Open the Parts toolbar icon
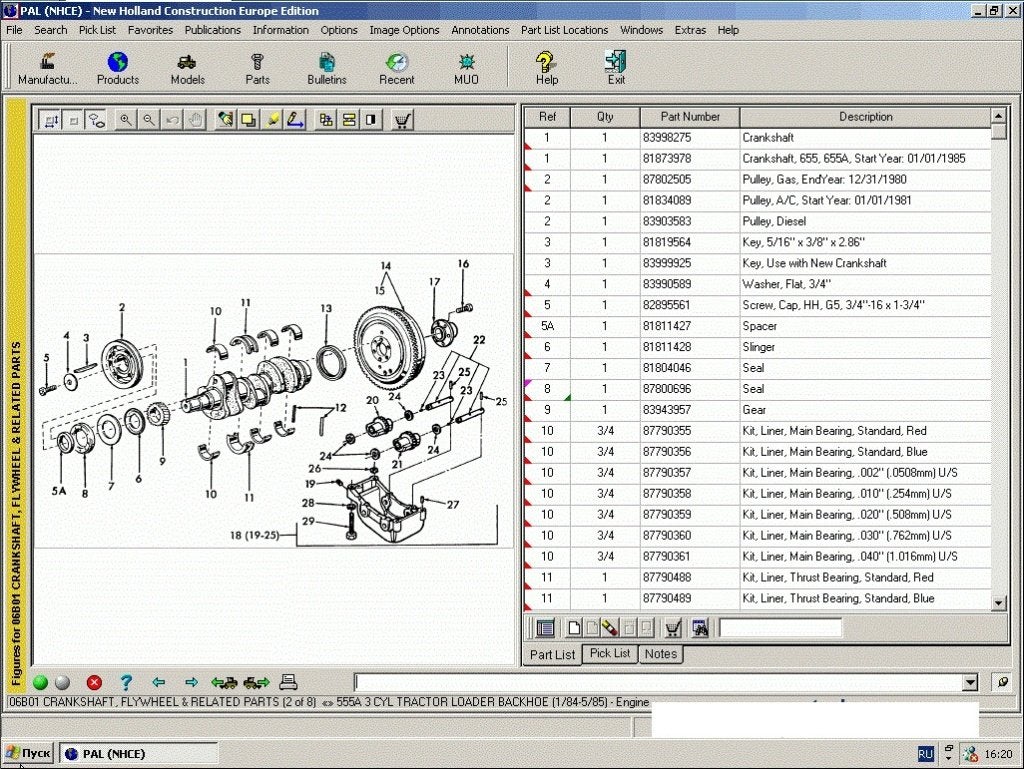Image resolution: width=1024 pixels, height=769 pixels. 257,68
